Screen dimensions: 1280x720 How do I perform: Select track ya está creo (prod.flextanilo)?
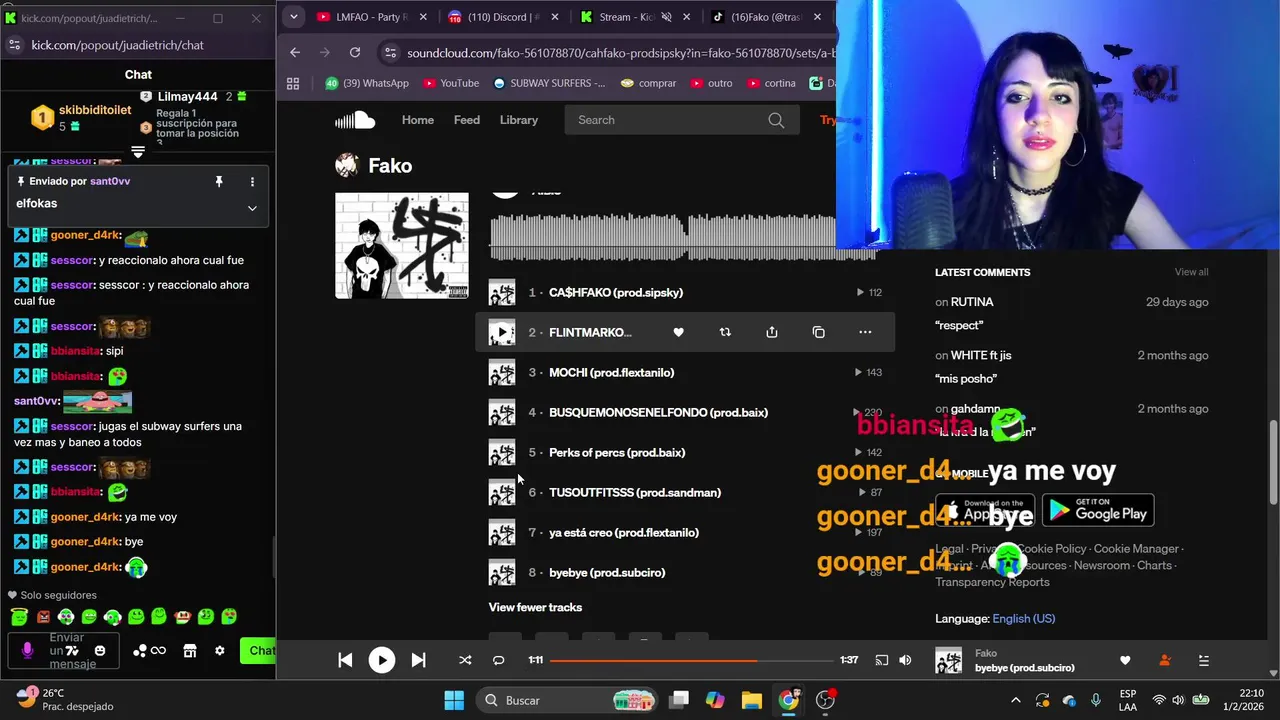pos(624,532)
